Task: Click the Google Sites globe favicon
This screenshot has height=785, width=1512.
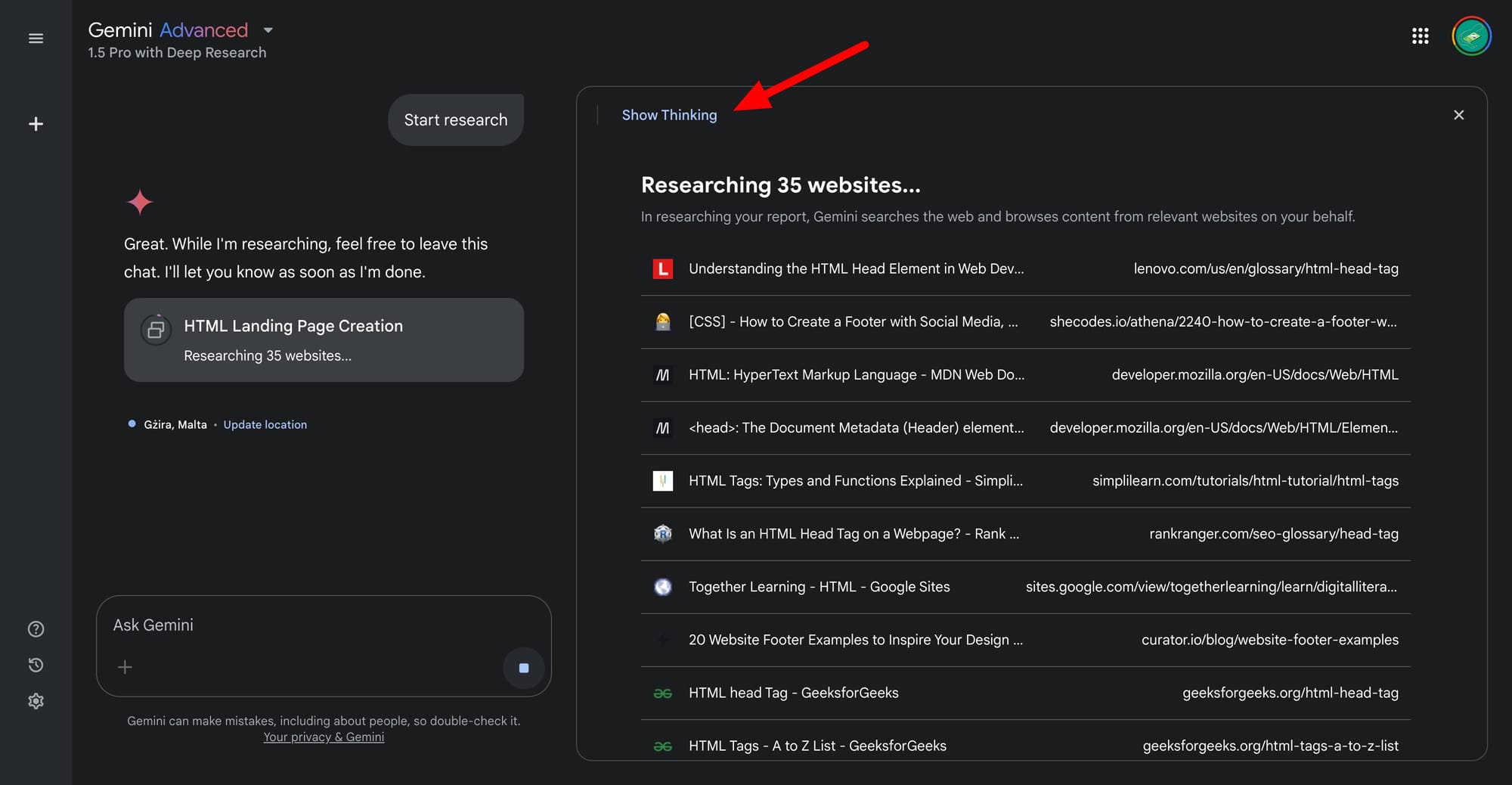Action: point(663,587)
